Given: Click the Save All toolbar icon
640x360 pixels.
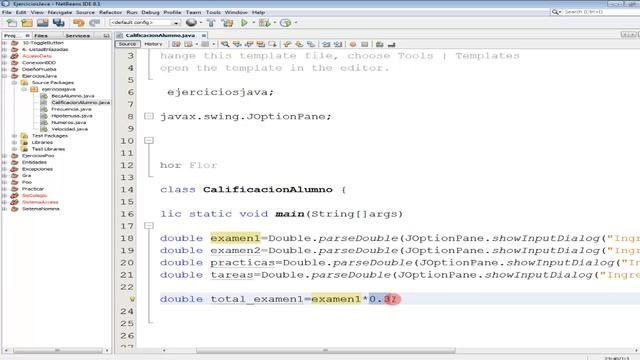Looking at the screenshot, I should pos(59,23).
